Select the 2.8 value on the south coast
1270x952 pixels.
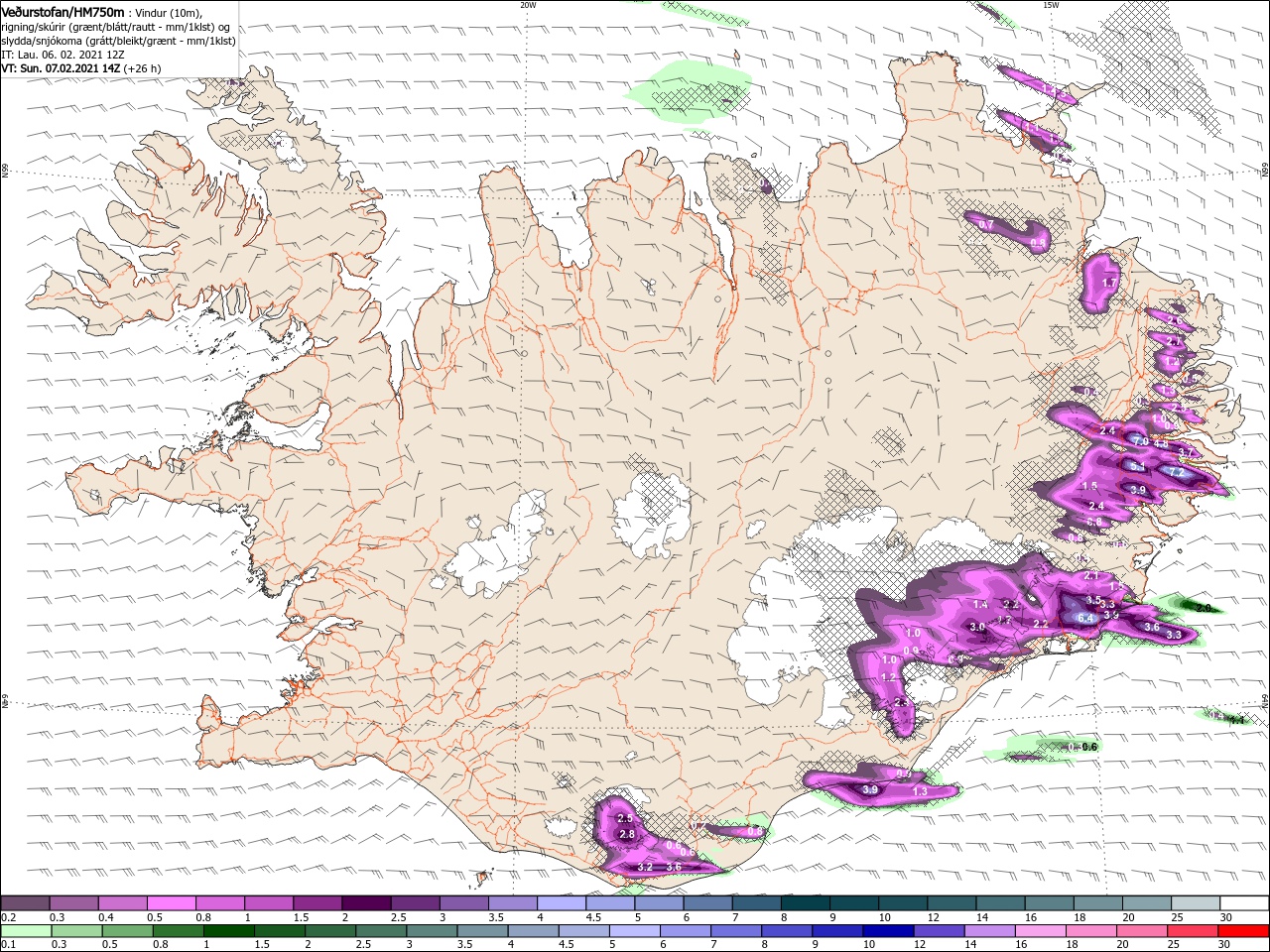626,835
